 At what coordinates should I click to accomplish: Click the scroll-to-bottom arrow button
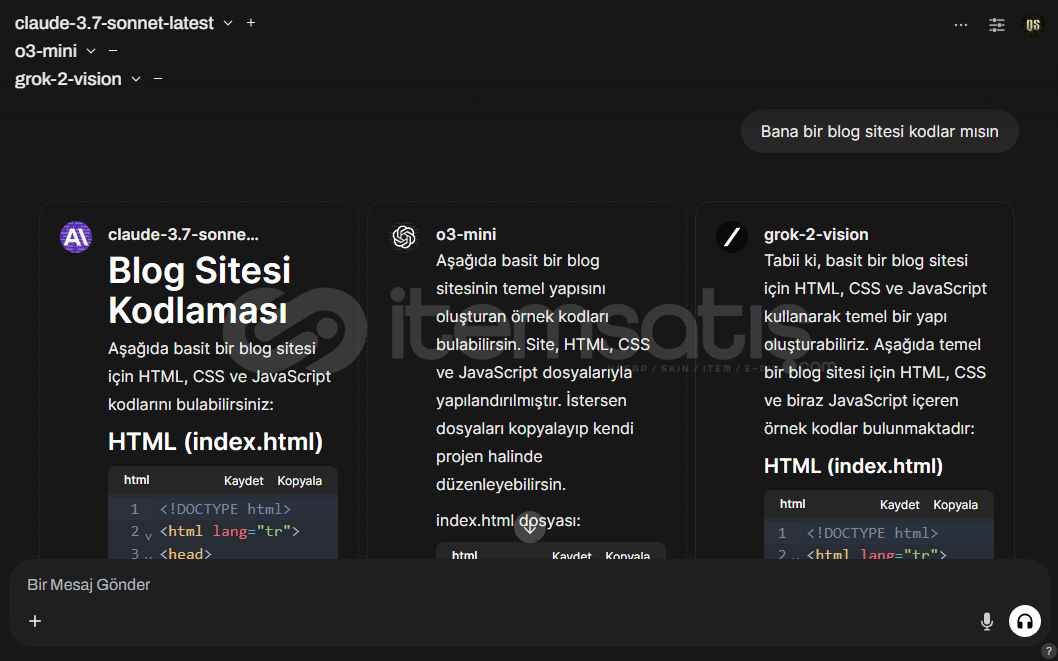pos(530,527)
